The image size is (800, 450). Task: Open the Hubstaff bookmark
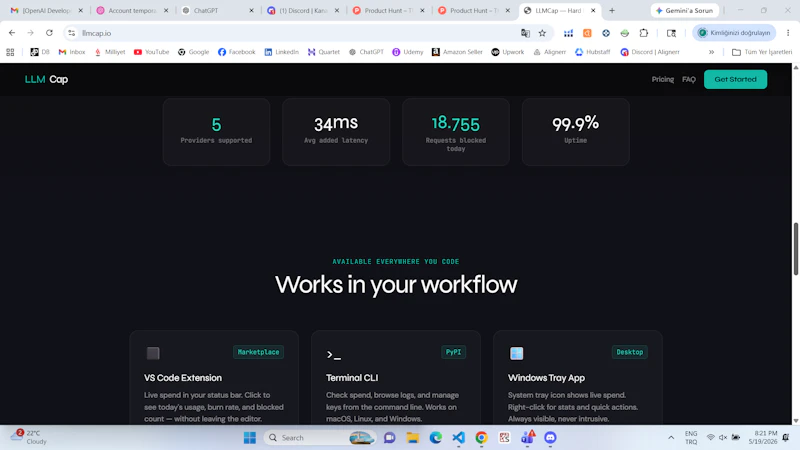pos(592,52)
